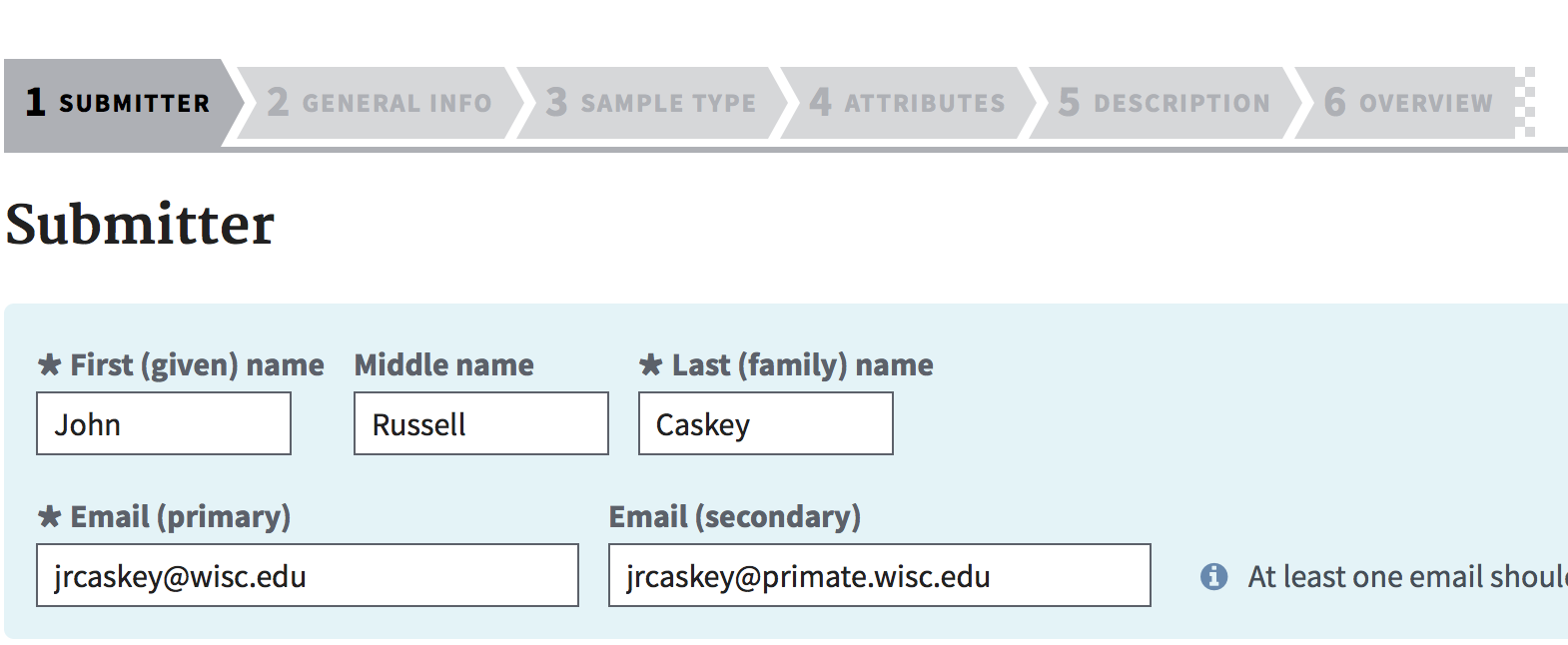The width and height of the screenshot is (1568, 645).
Task: Click the info icon beside the email note
Action: pyautogui.click(x=1213, y=576)
